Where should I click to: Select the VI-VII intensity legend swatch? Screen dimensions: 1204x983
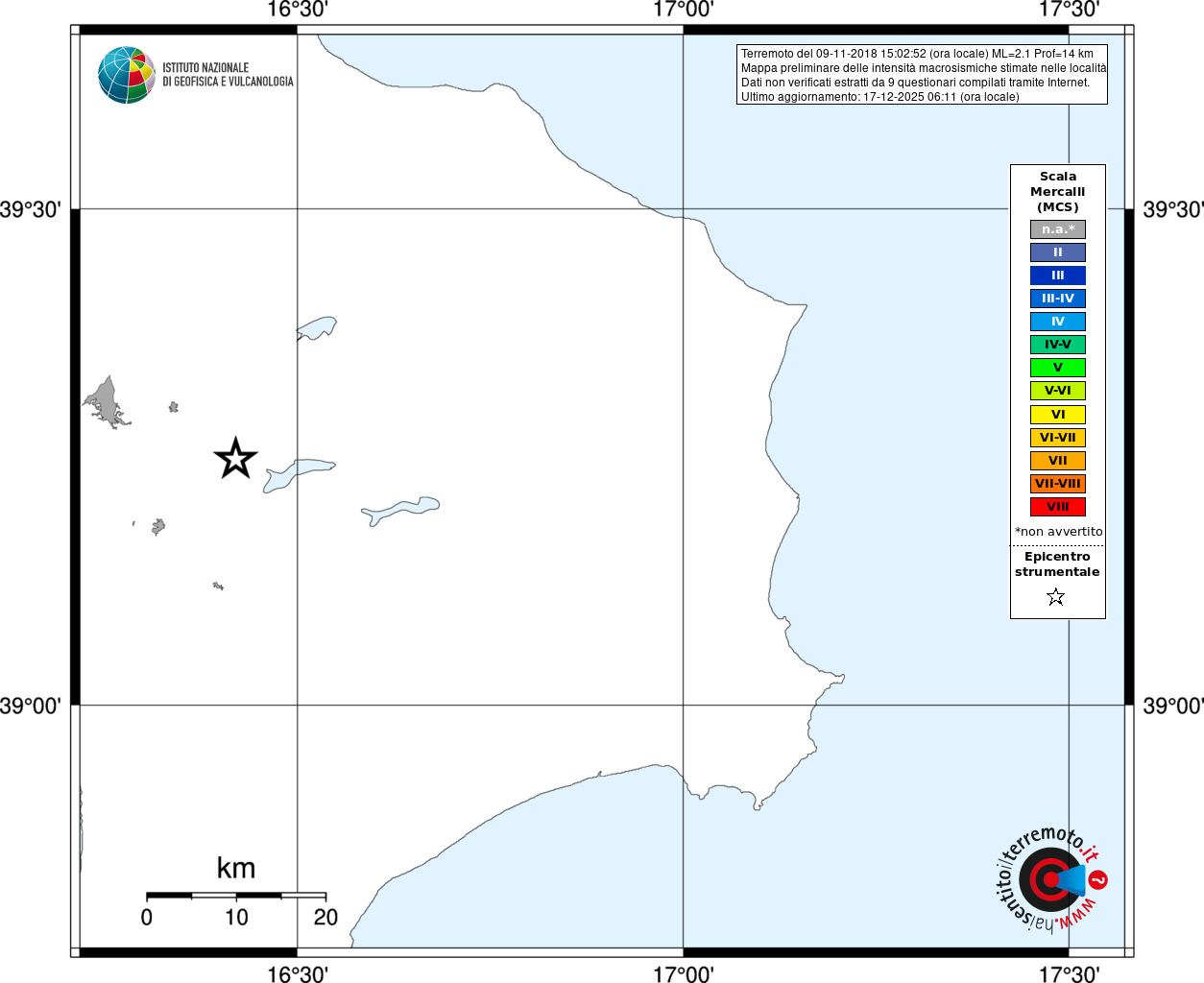click(x=1058, y=438)
